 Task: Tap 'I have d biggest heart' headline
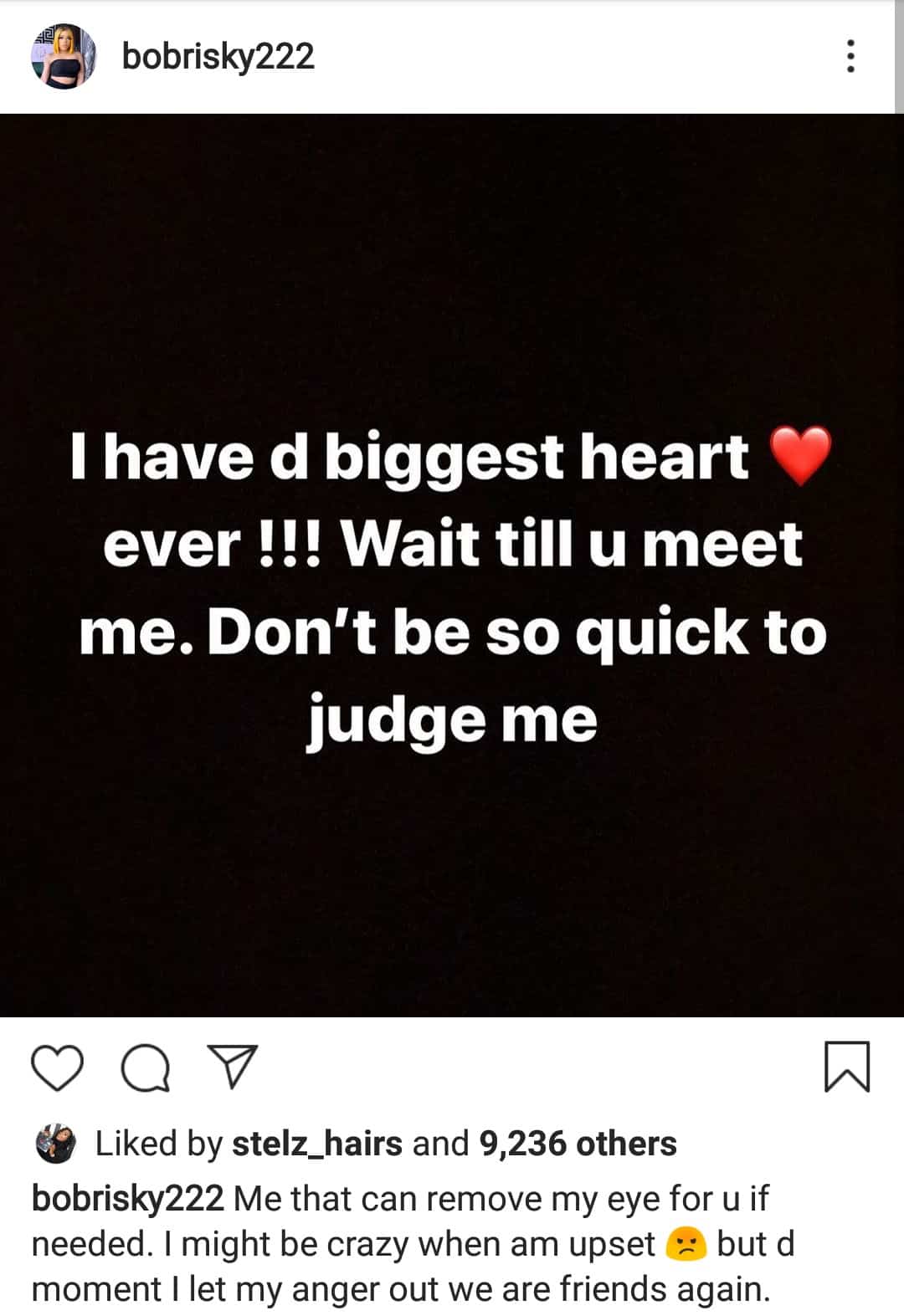(x=410, y=457)
